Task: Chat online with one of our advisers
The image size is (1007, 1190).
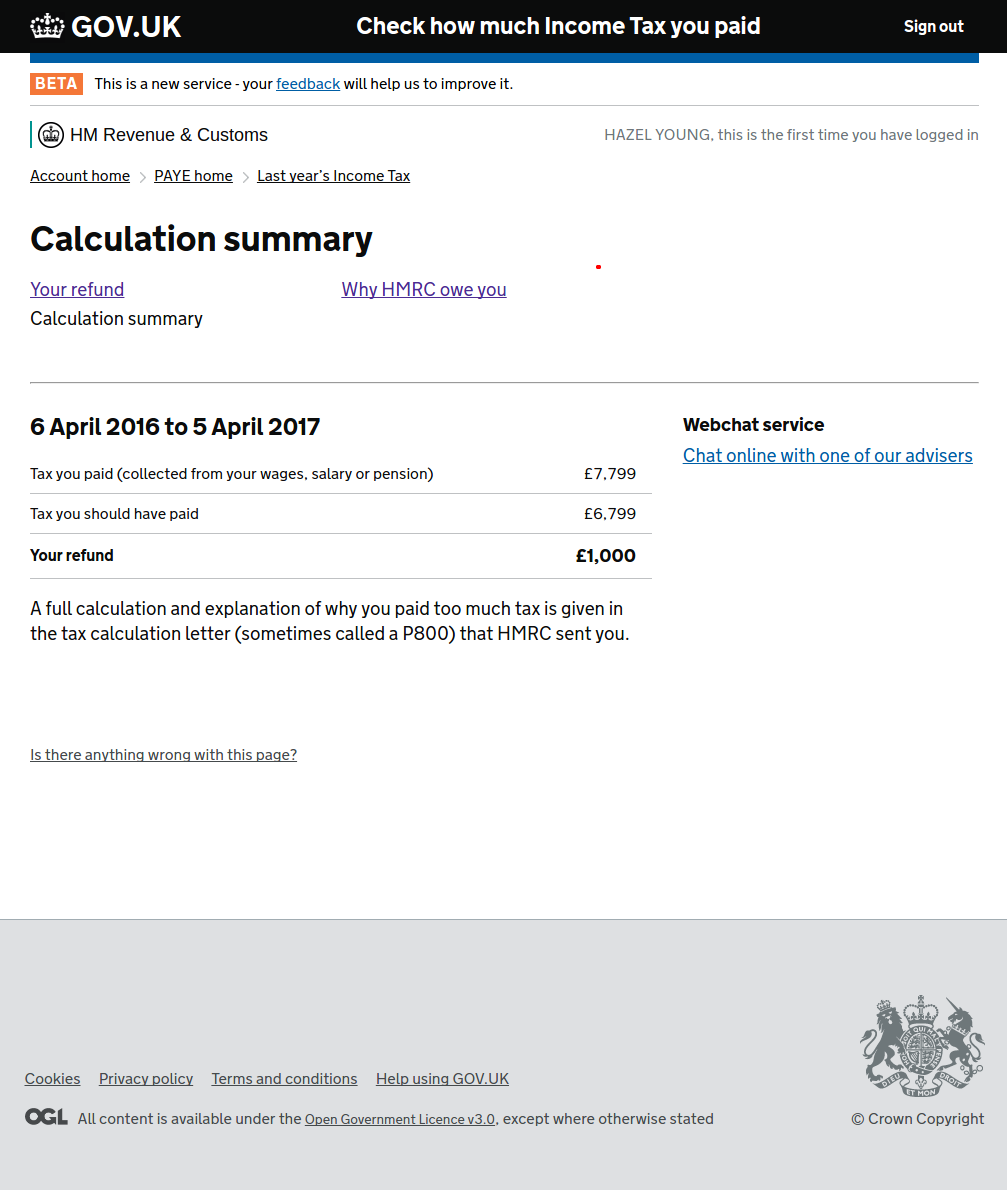Action: [x=827, y=455]
